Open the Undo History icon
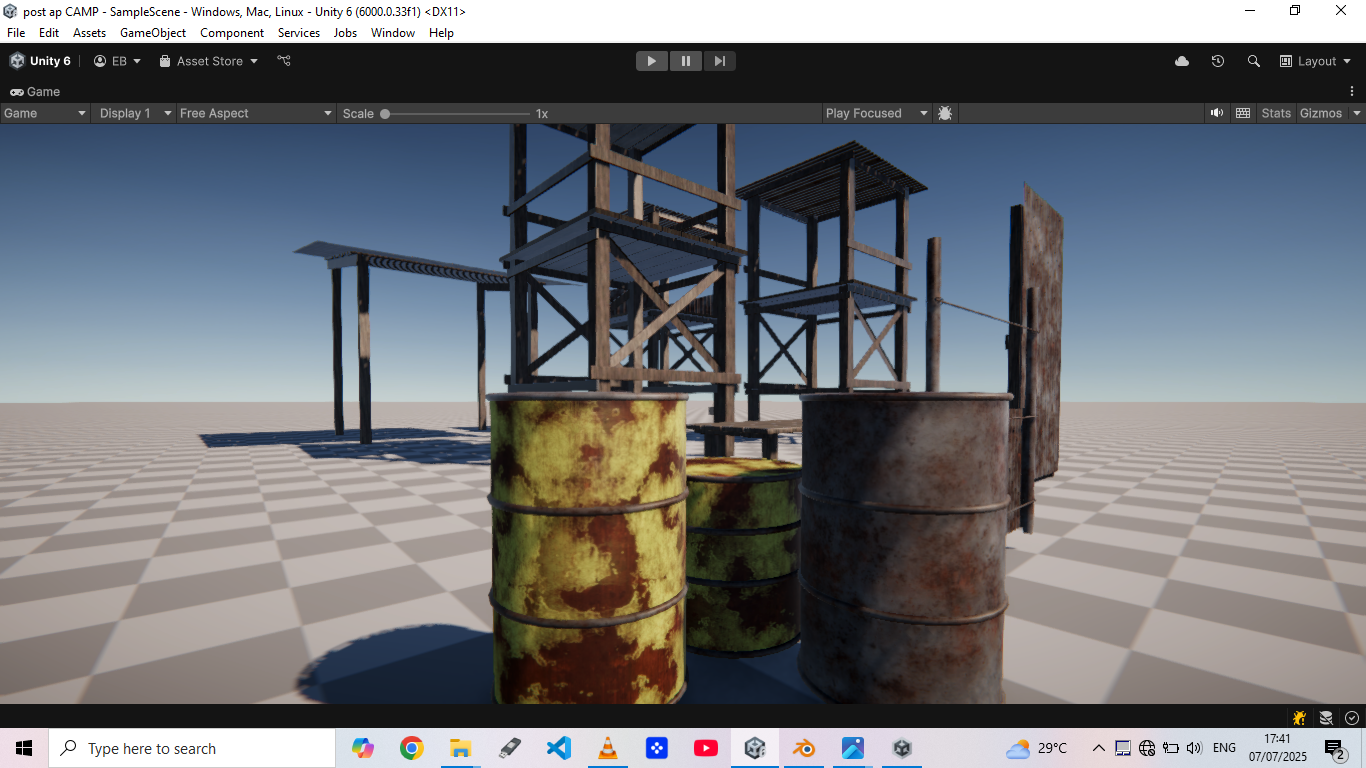Screen dimensions: 1366x768 [x=1218, y=61]
